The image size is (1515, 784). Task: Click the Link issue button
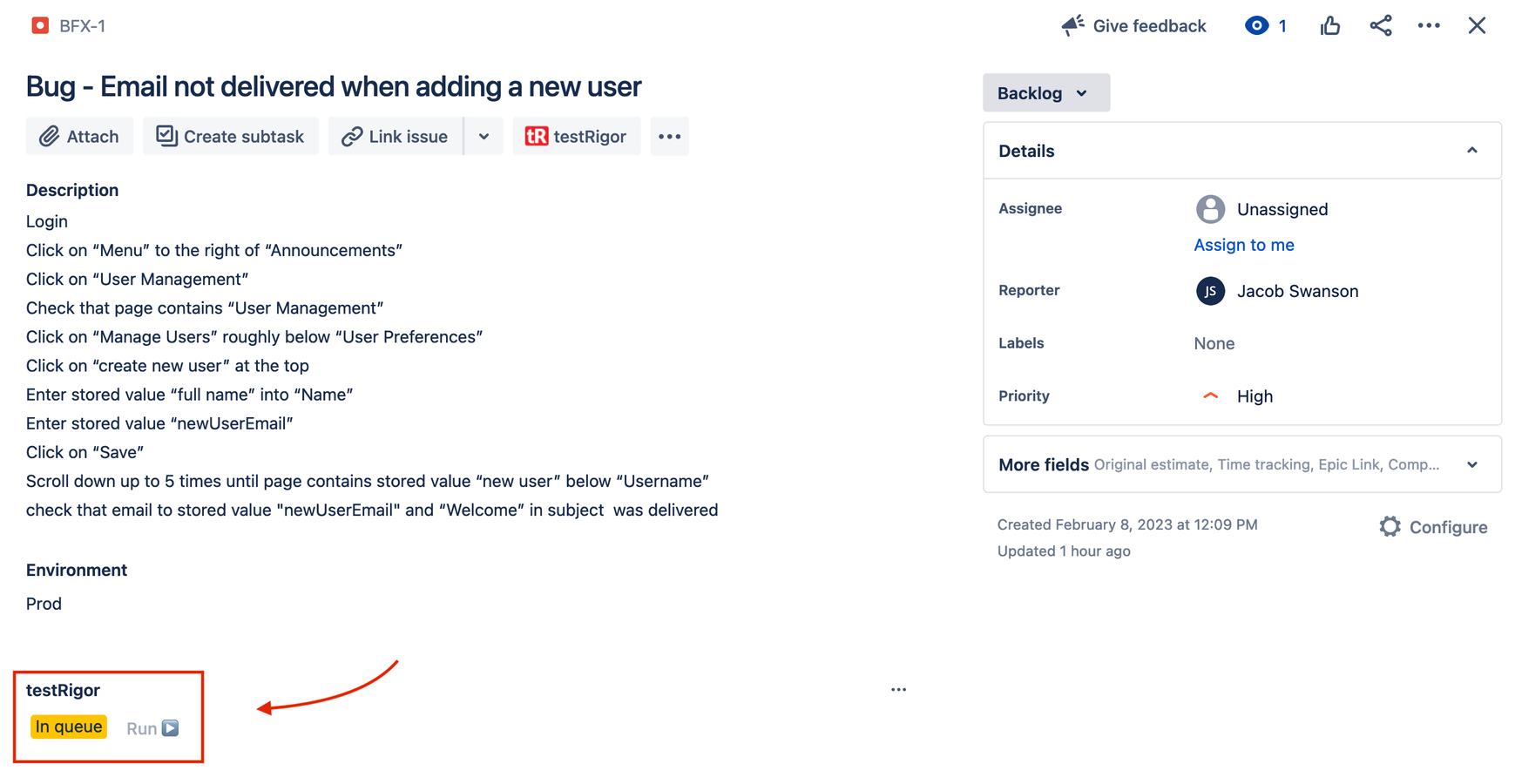396,136
